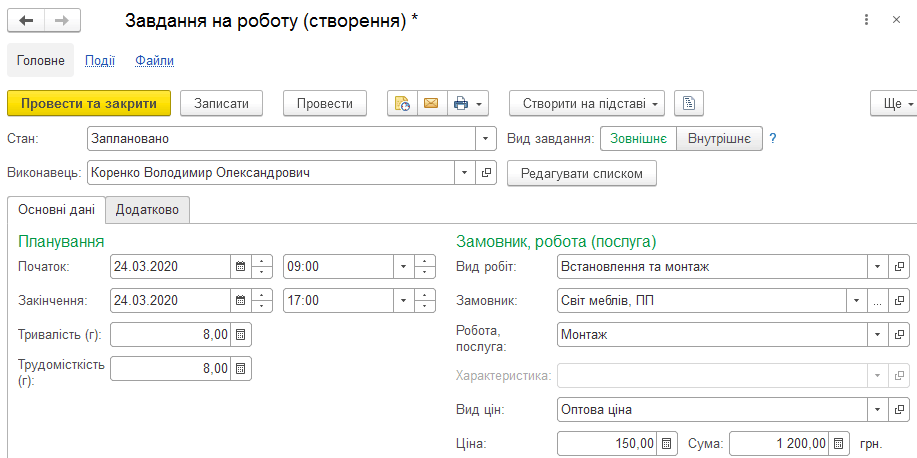Click the Стан field showing Заплановано
This screenshot has width=917, height=458.
point(282,139)
